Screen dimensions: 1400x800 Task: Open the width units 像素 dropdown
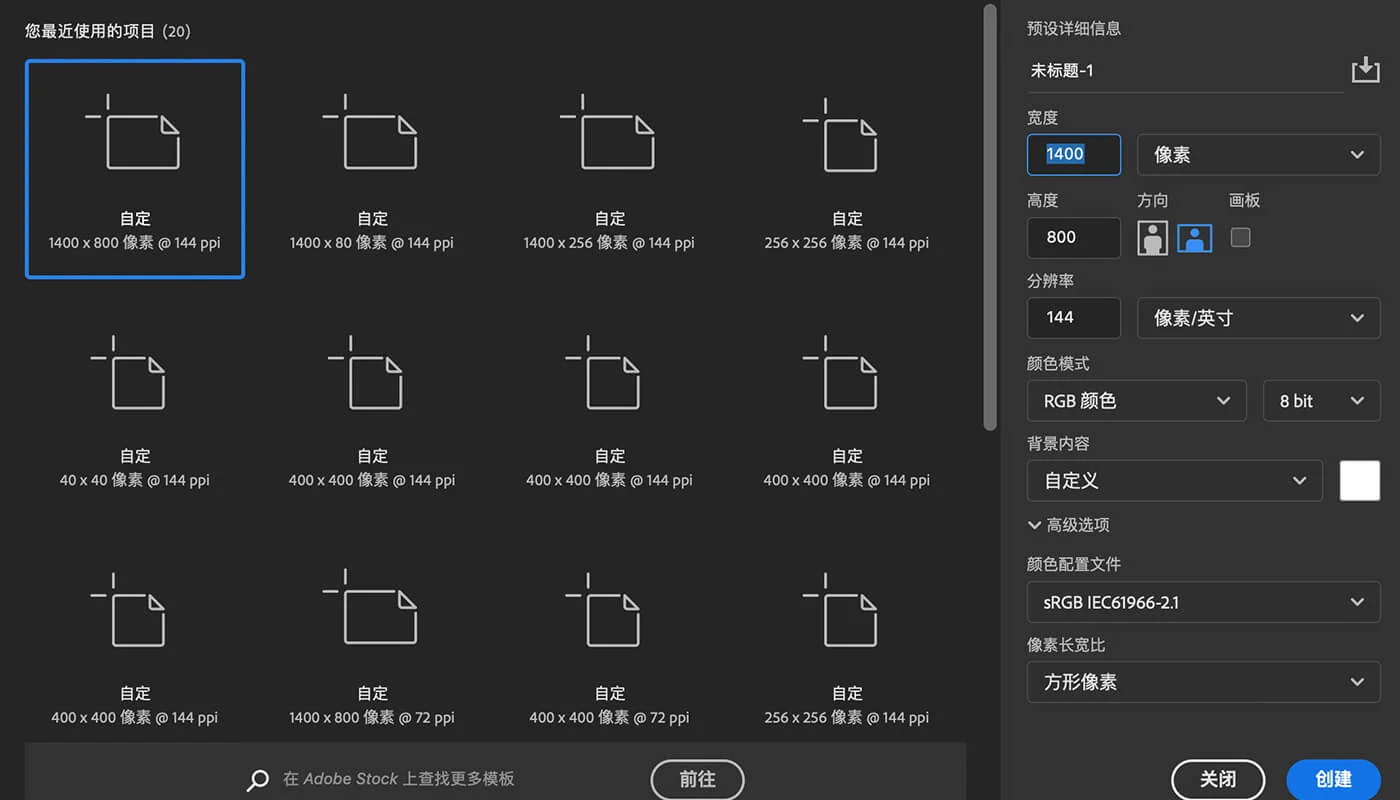[1258, 154]
